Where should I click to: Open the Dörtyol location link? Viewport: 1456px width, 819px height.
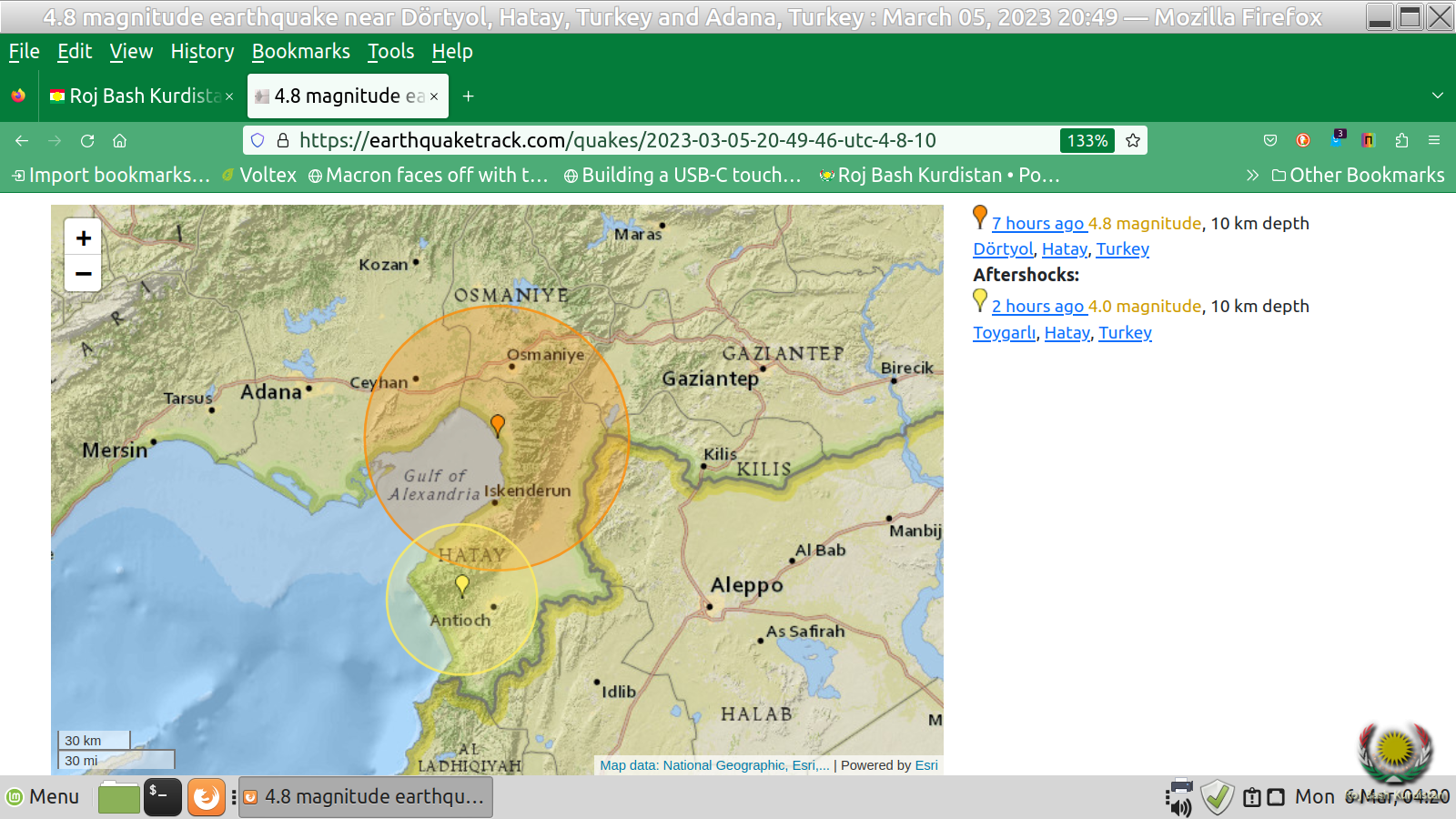(x=1003, y=249)
